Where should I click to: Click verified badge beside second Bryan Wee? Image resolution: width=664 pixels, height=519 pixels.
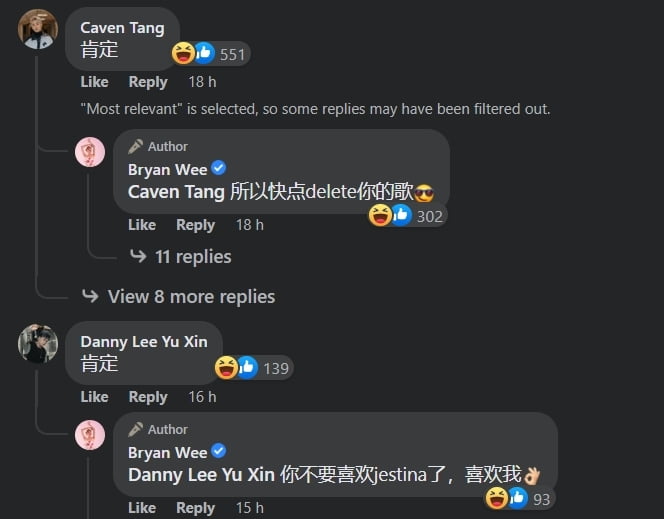click(219, 451)
